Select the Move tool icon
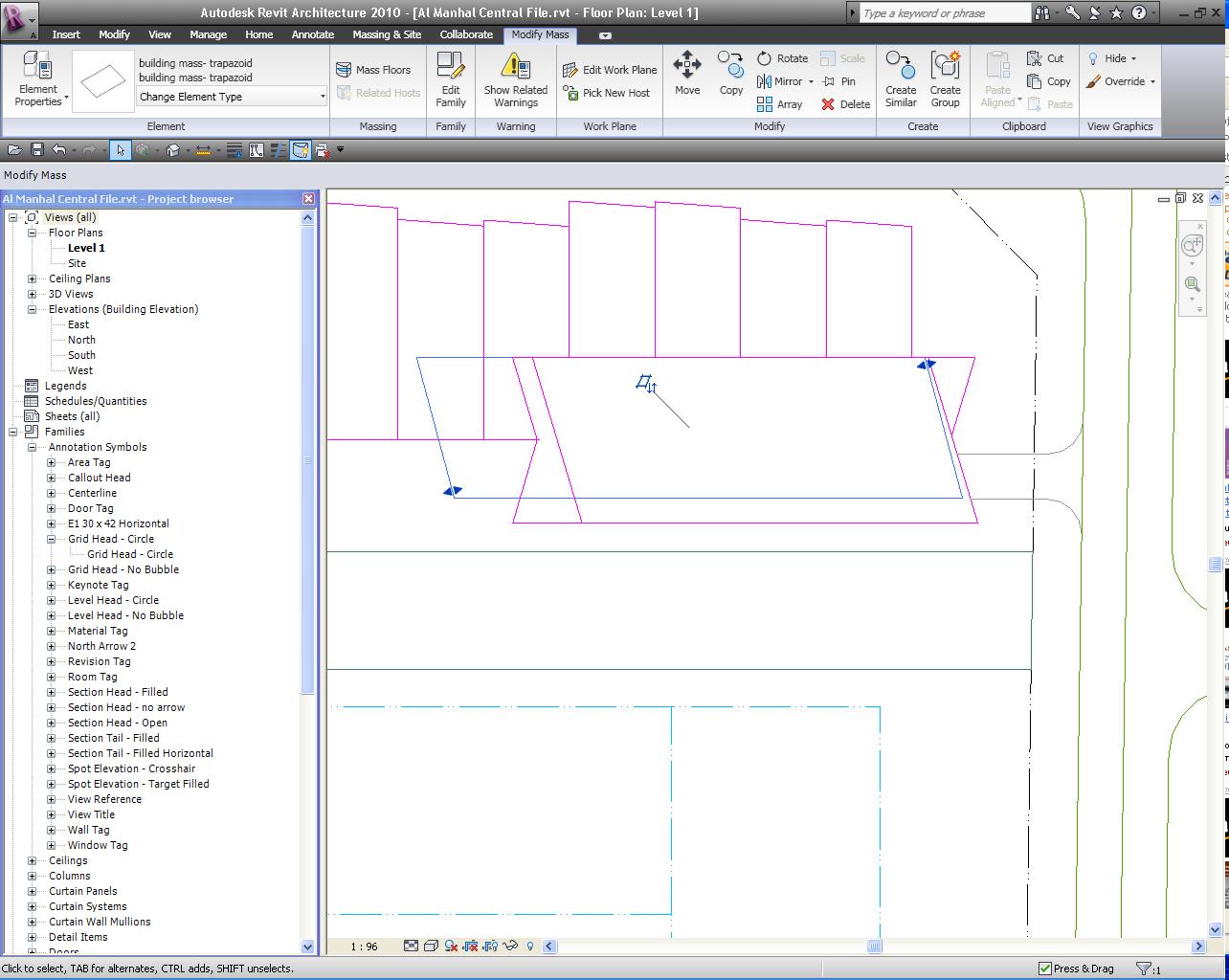Screen dimensions: 1229x980 [x=687, y=66]
